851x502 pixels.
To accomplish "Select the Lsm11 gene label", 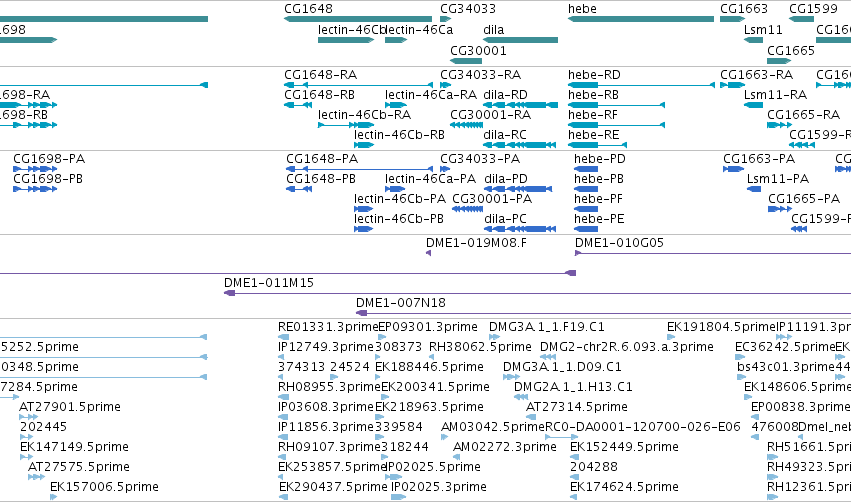I will [763, 29].
